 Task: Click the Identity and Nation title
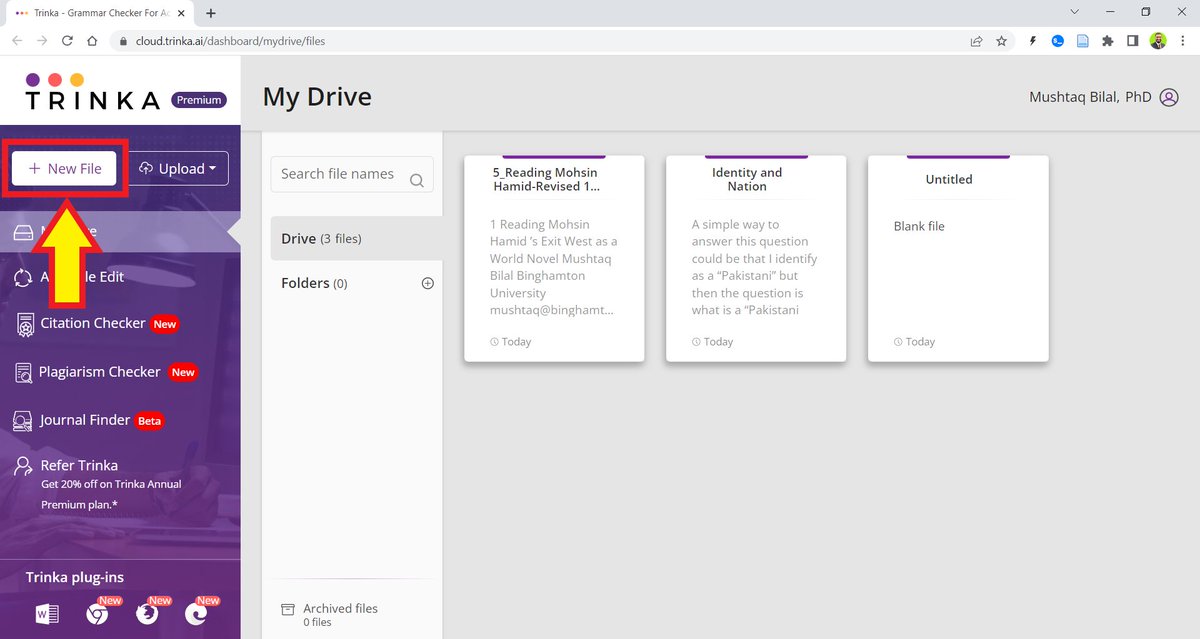(747, 179)
